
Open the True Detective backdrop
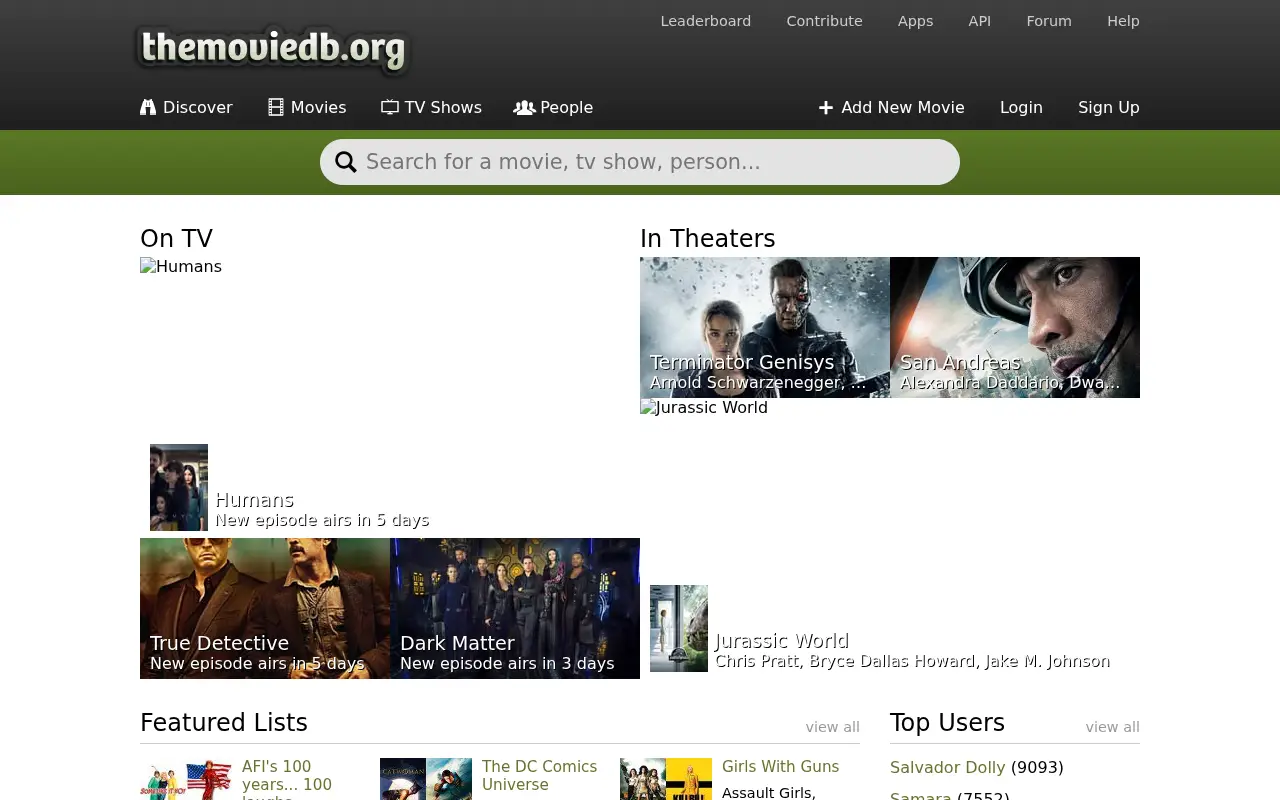tap(265, 608)
